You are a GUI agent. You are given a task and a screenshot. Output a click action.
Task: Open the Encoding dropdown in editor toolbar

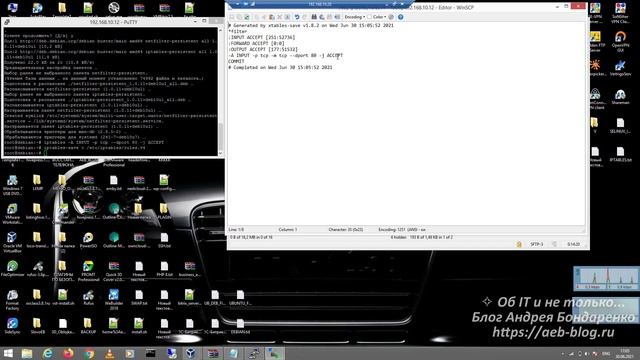[x=355, y=17]
